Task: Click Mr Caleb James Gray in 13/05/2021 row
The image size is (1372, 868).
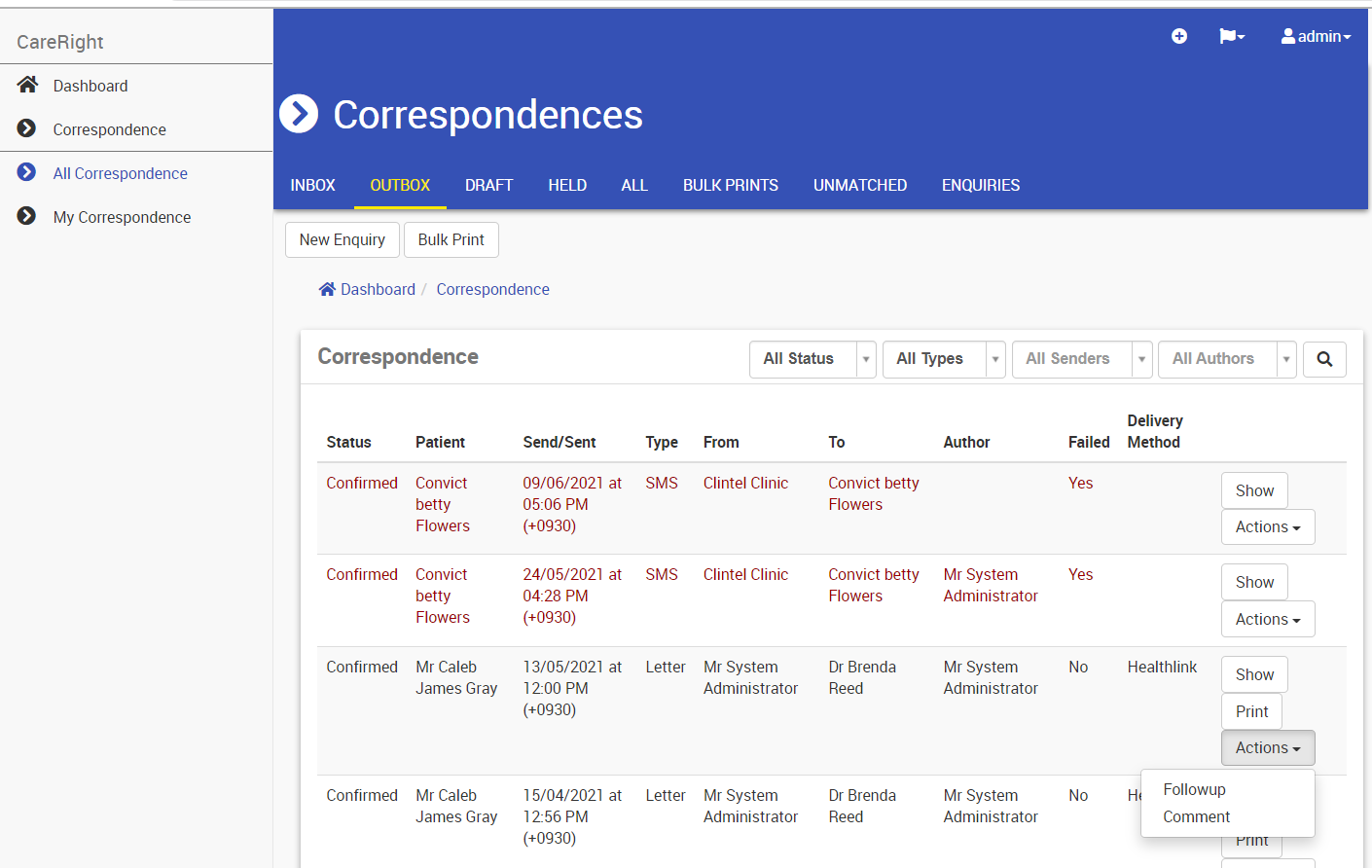Action: click(456, 677)
